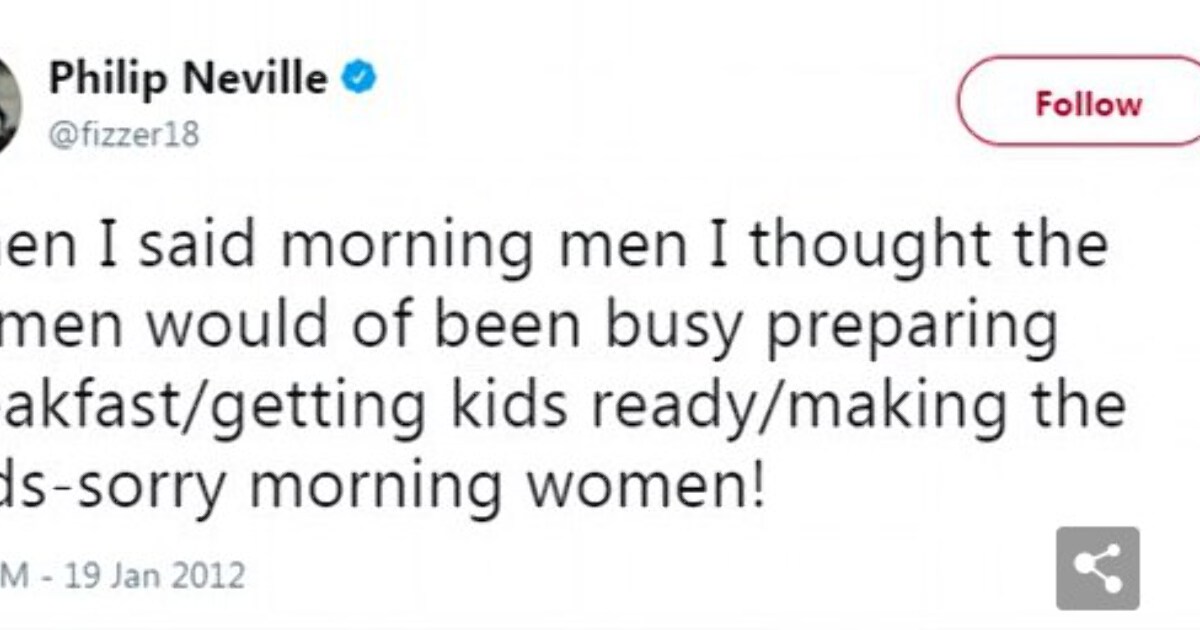Open Philip Neville's profile name
The width and height of the screenshot is (1200, 630).
tap(188, 78)
